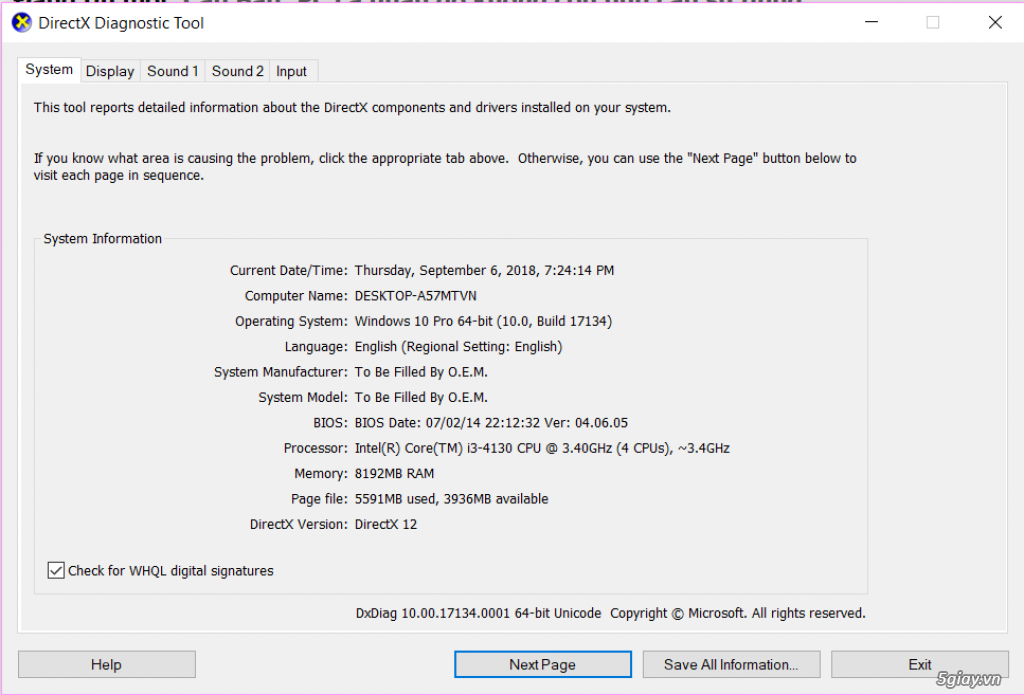Go to the Input tab
The width and height of the screenshot is (1024, 695).
point(292,71)
